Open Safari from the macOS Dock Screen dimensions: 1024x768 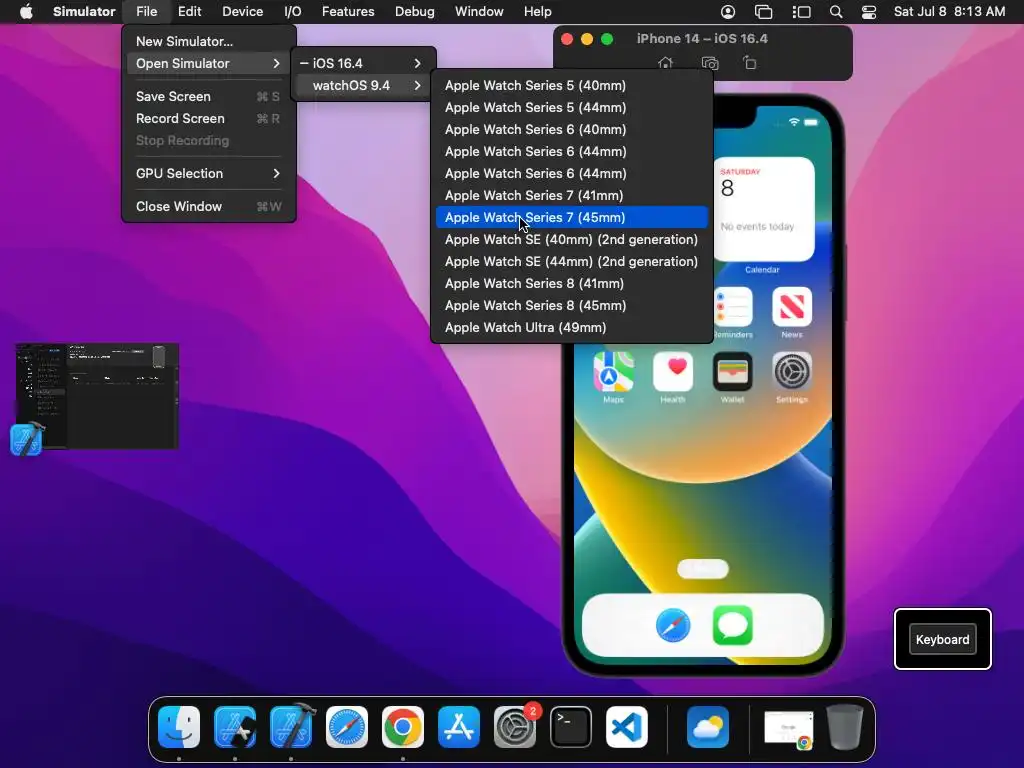tap(347, 727)
